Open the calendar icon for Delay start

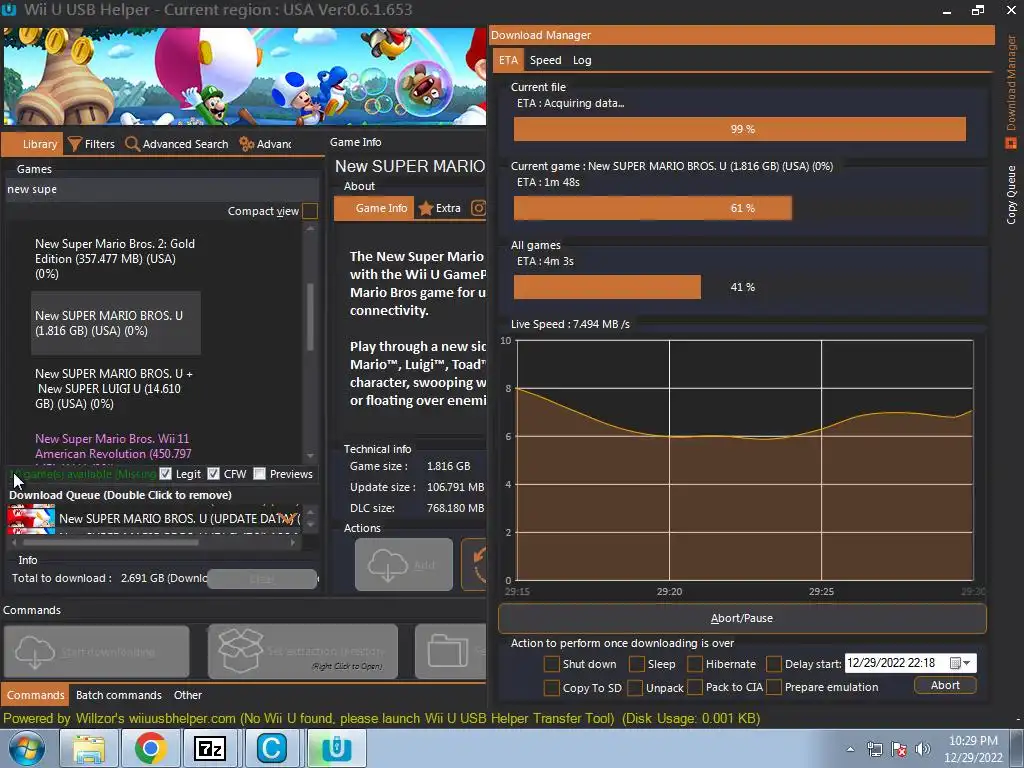coord(955,664)
